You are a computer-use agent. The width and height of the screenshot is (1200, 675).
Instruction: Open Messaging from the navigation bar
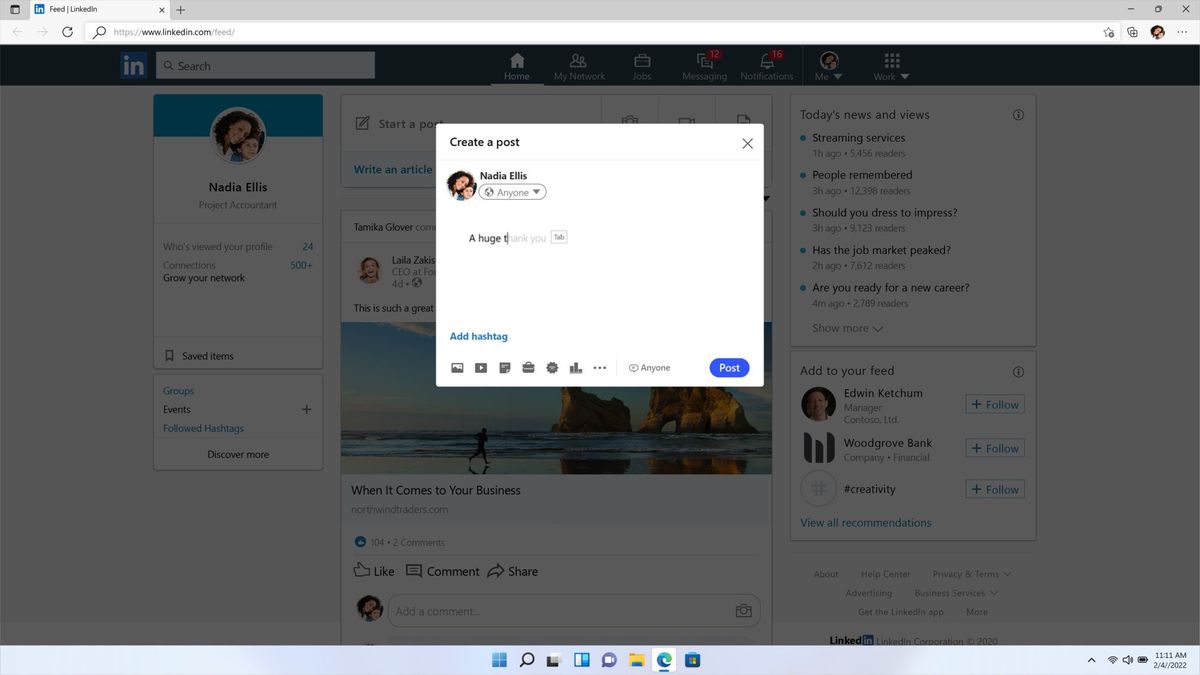pyautogui.click(x=703, y=64)
